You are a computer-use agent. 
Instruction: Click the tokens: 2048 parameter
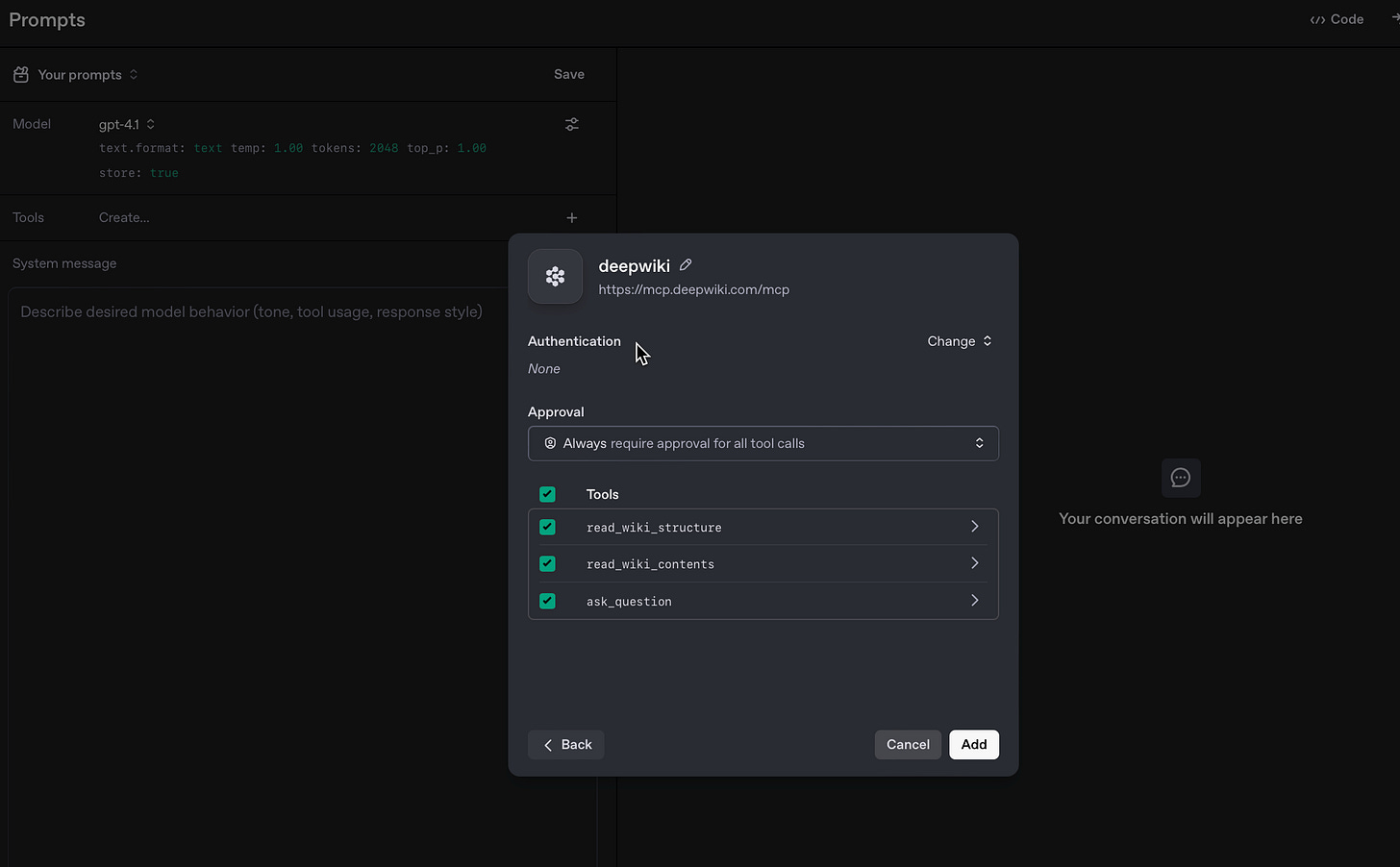[355, 148]
